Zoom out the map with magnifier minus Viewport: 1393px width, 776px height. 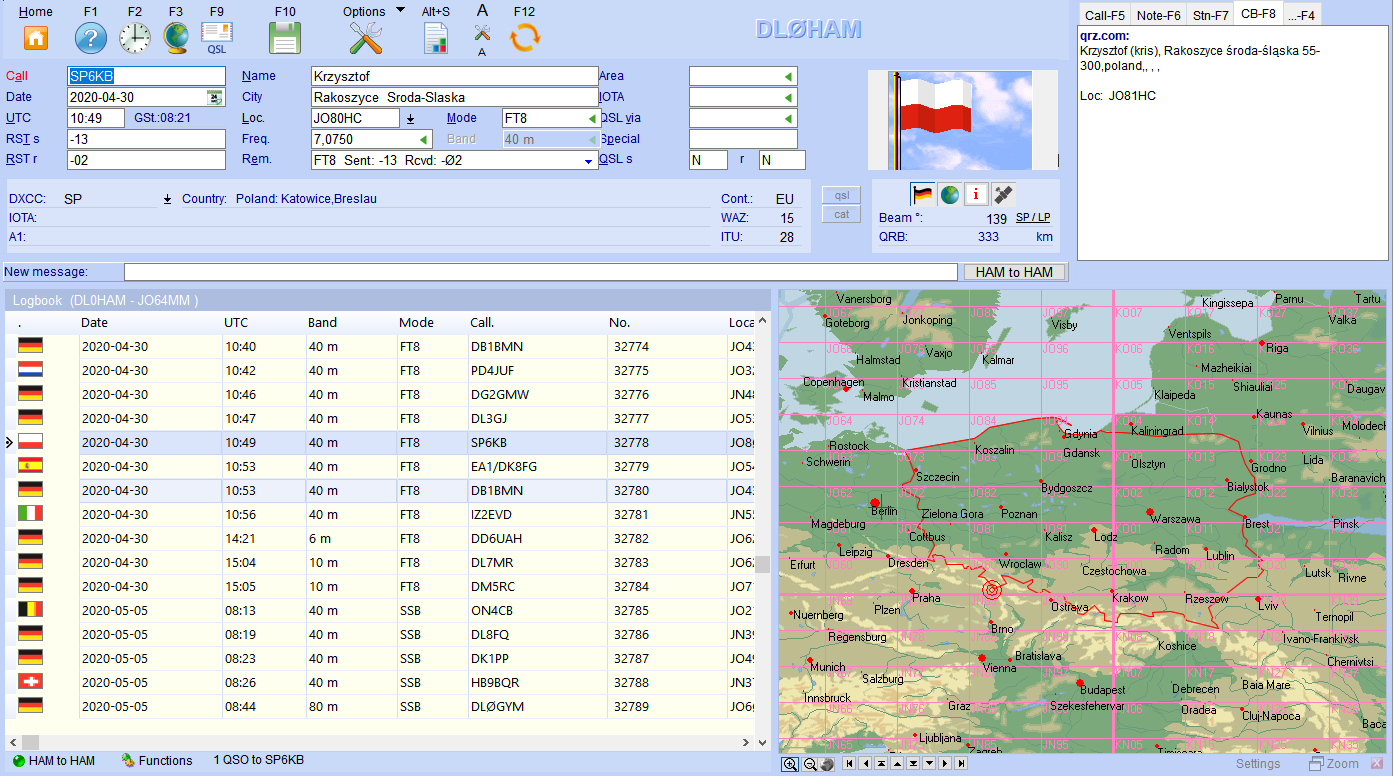tap(810, 764)
